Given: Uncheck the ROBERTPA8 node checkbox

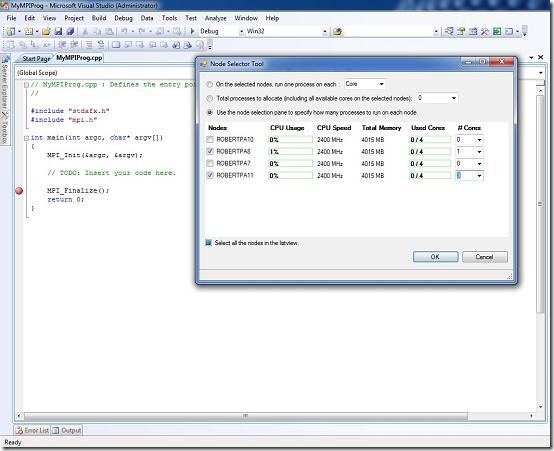Looking at the screenshot, I should click(x=210, y=152).
